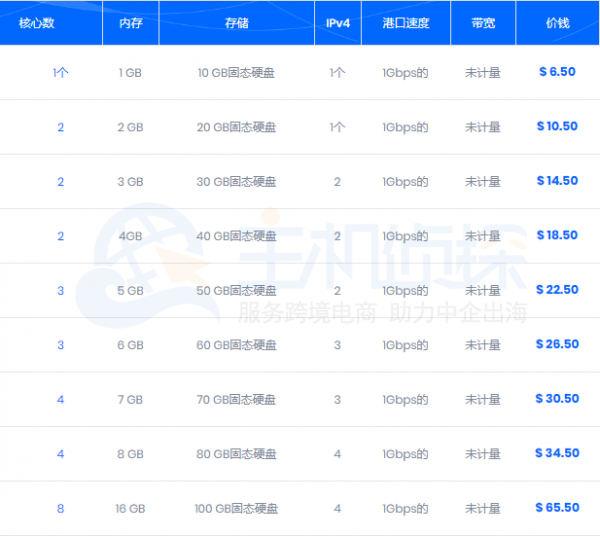Open the $ 18.50 plan price
Viewport: 600px width, 536px height.
[557, 236]
